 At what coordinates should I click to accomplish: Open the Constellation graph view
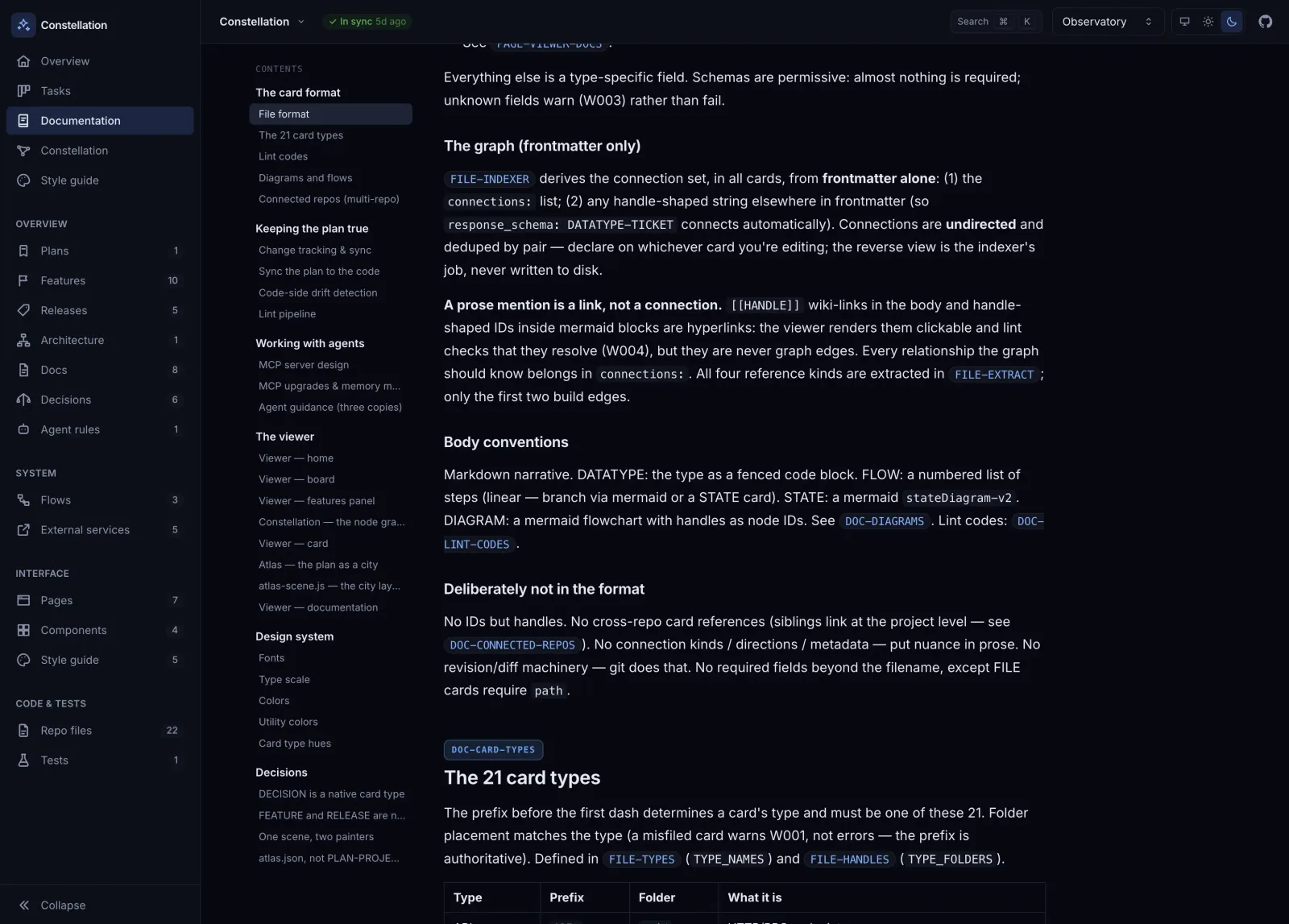pyautogui.click(x=100, y=151)
